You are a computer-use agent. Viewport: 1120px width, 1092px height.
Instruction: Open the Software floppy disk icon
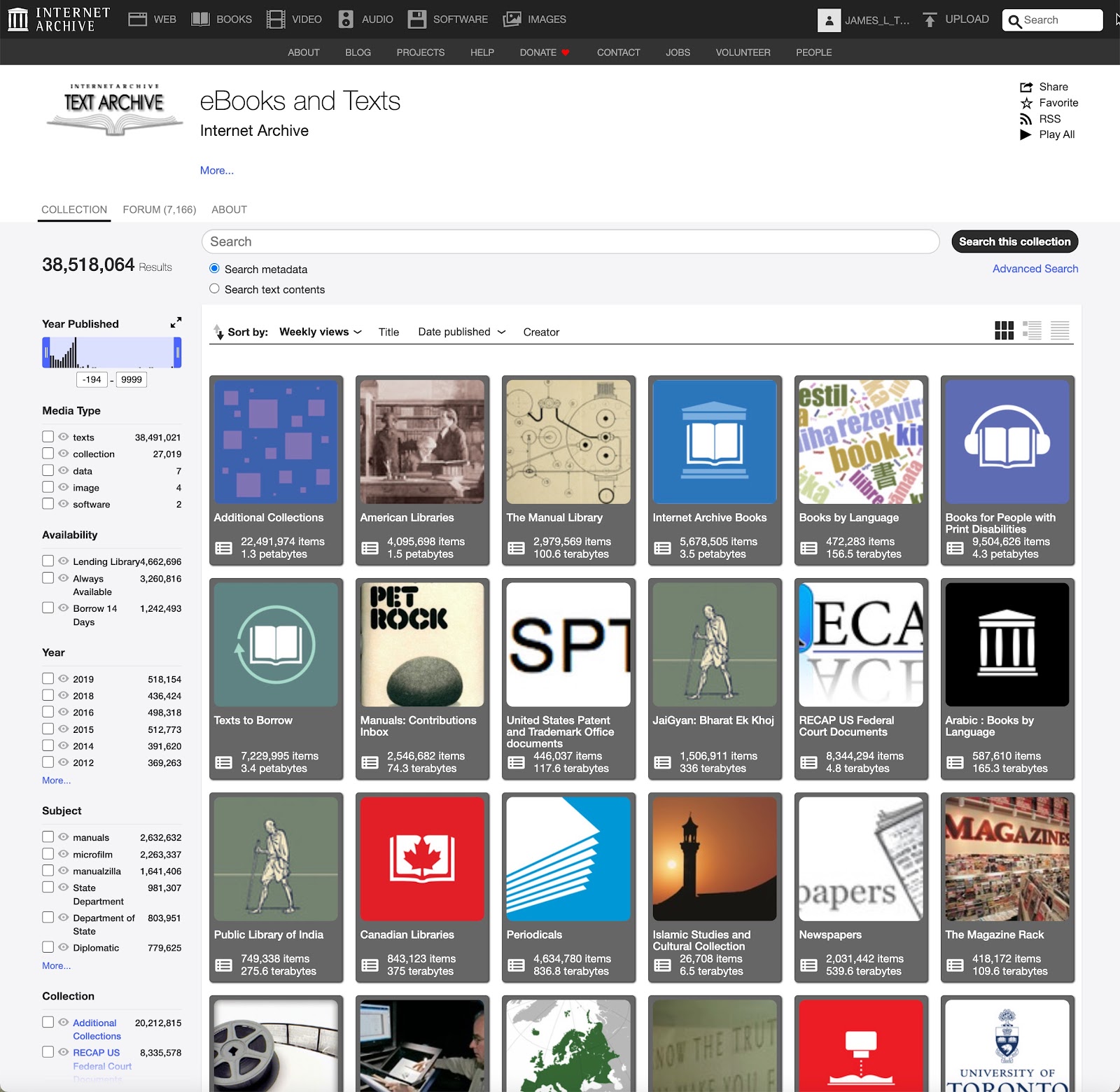click(x=417, y=19)
